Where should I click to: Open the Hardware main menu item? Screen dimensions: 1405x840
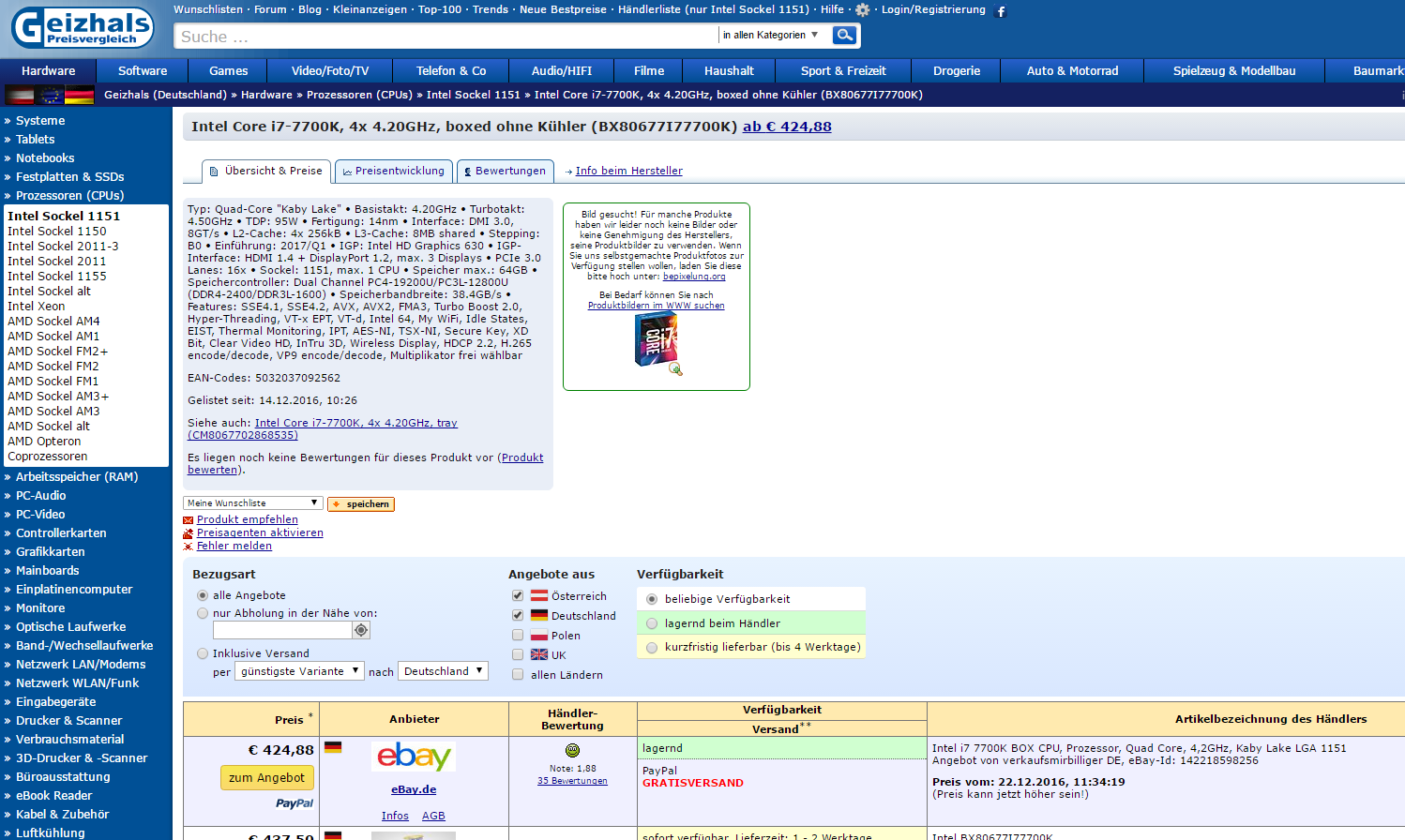(x=49, y=70)
